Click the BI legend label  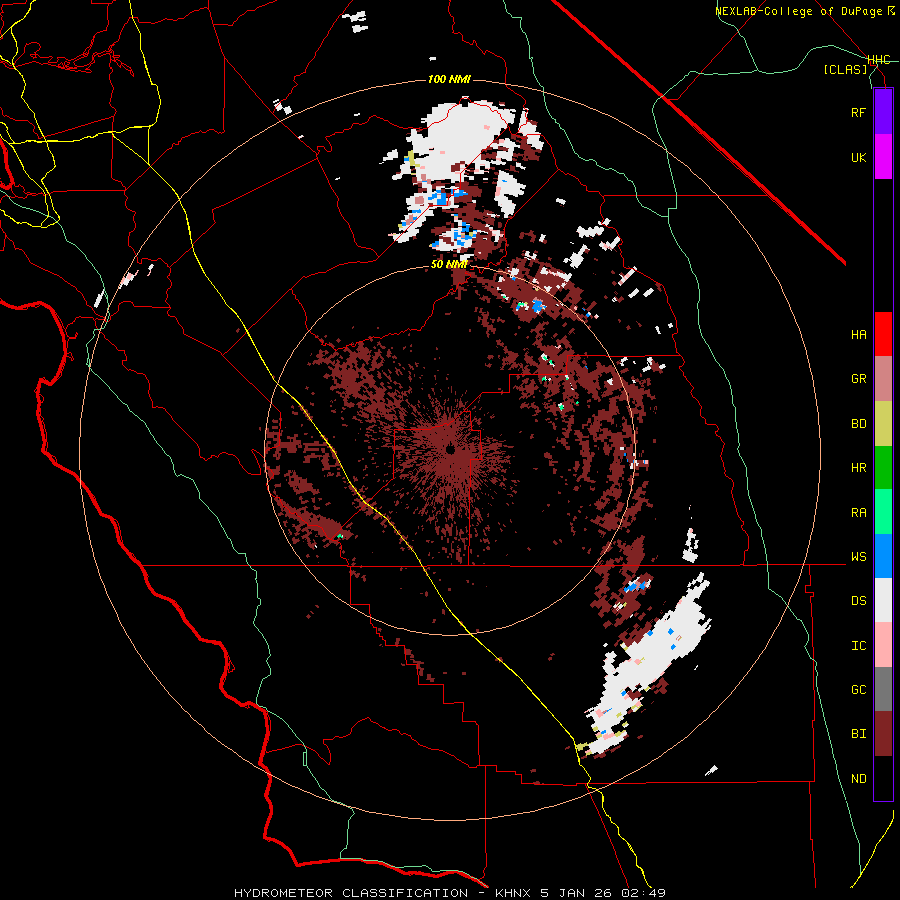(858, 734)
